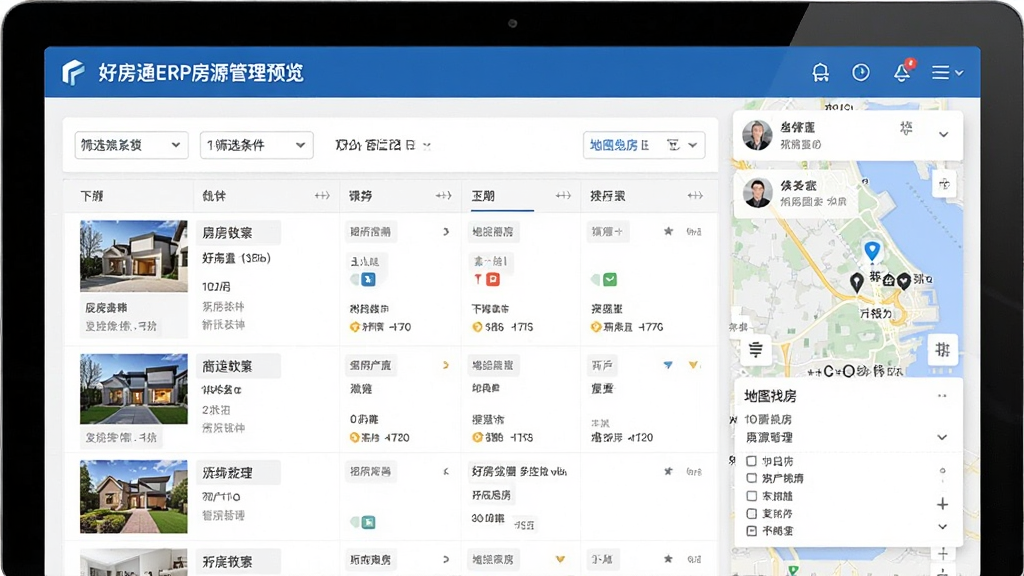Expand the 房源管理 dropdown in 地图找房 panel
The image size is (1024, 576).
pos(942,437)
